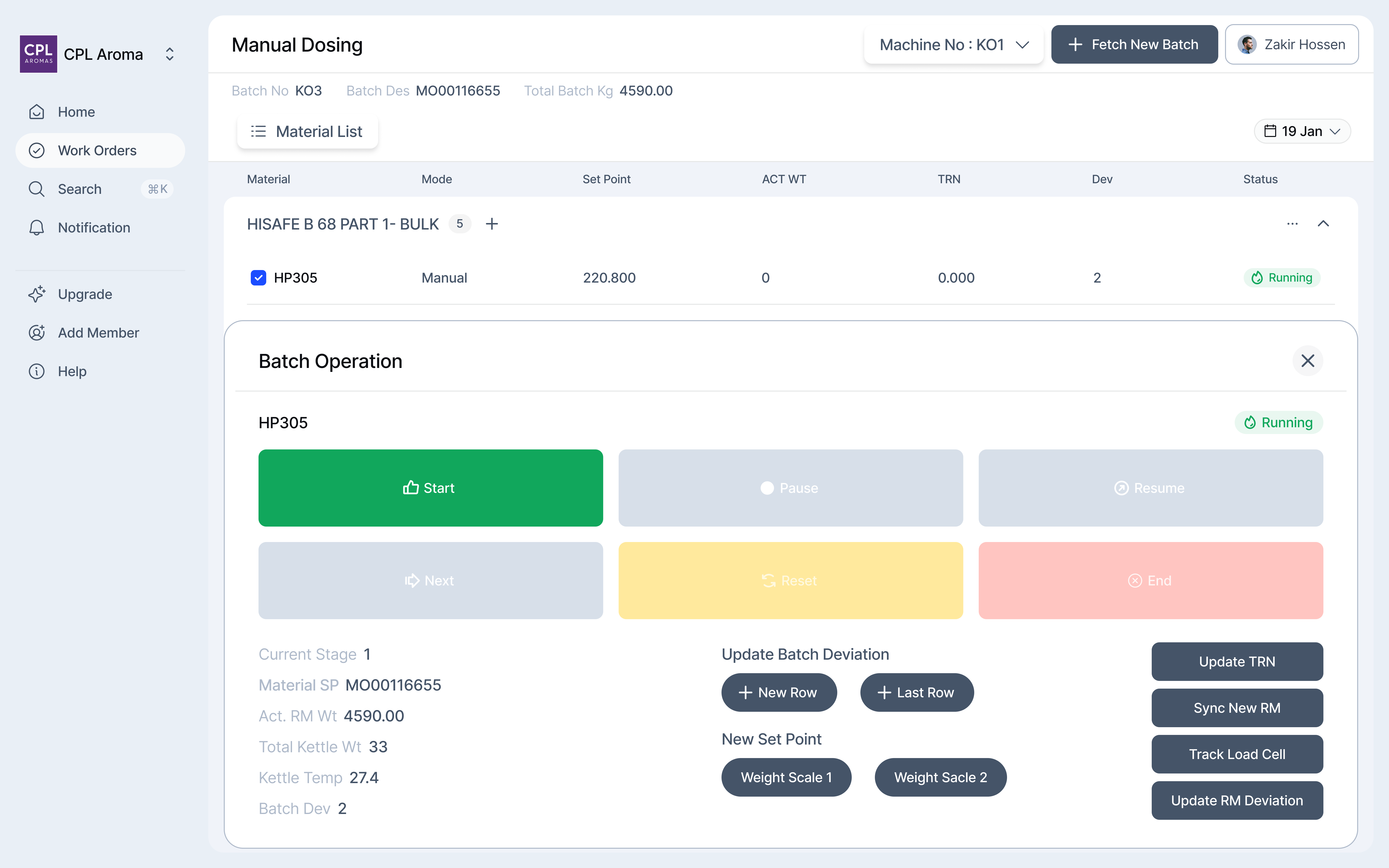This screenshot has width=1389, height=868.
Task: Click the Resume button
Action: 1151,488
